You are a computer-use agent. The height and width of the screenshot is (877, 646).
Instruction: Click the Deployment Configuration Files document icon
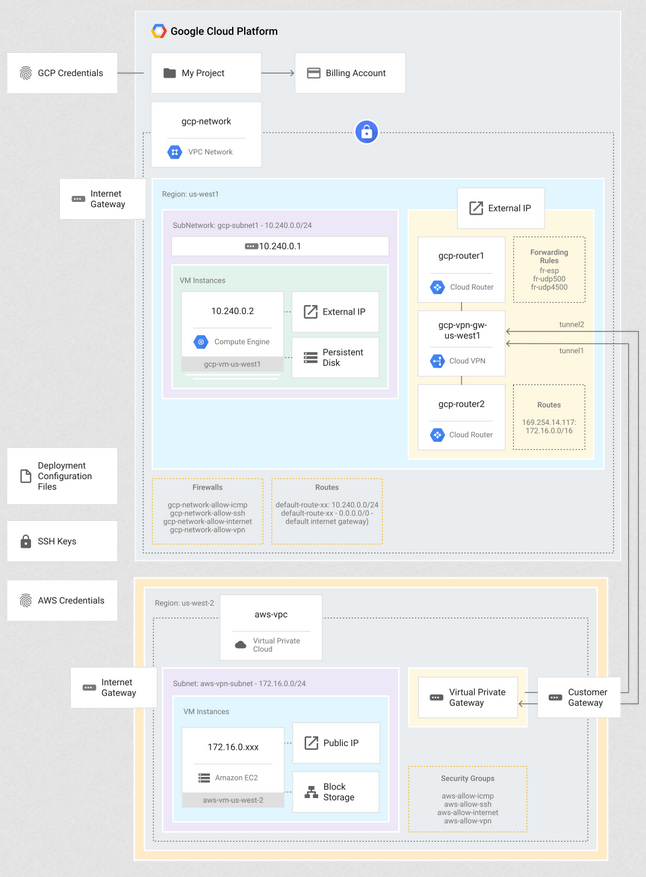(26, 476)
